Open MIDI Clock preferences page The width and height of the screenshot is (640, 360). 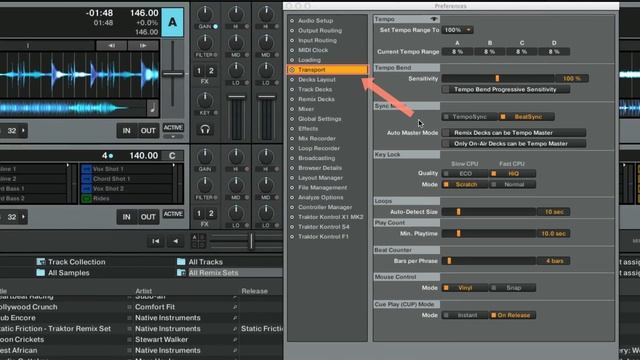point(313,50)
